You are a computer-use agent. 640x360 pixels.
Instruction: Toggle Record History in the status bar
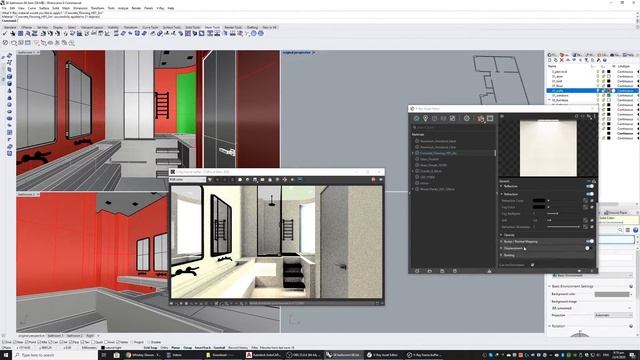click(x=238, y=348)
